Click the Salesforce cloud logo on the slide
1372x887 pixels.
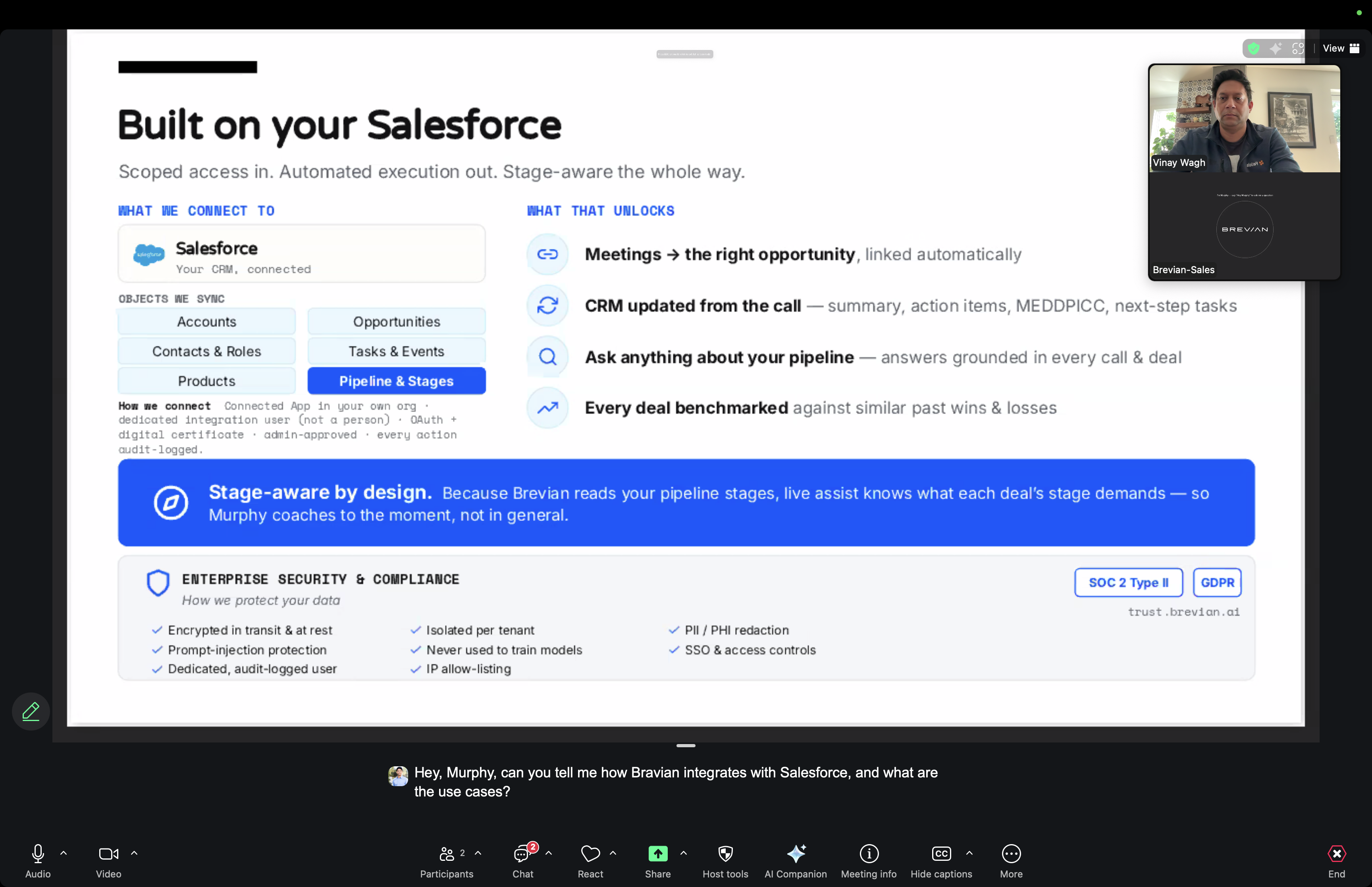[148, 254]
